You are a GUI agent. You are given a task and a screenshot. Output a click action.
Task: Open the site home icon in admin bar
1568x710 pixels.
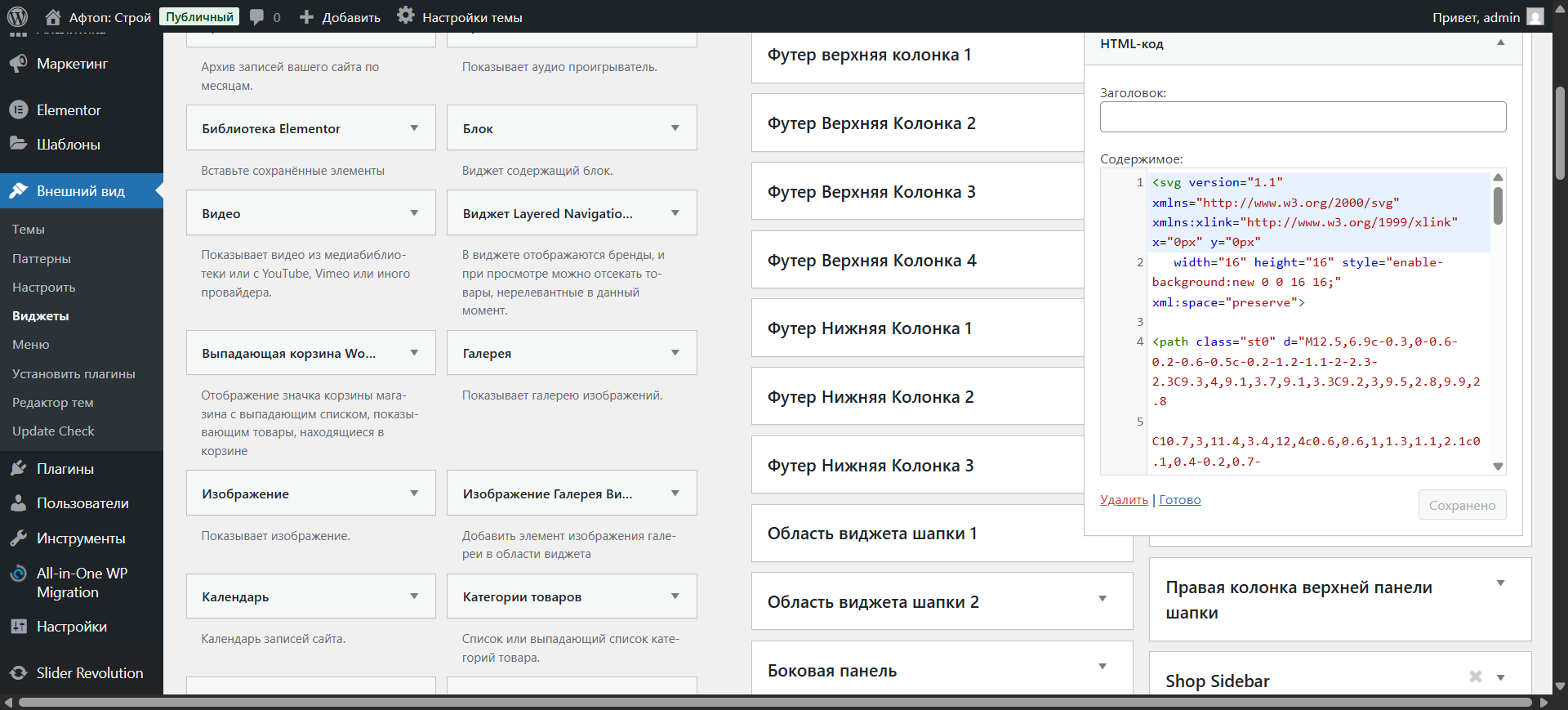click(x=53, y=17)
